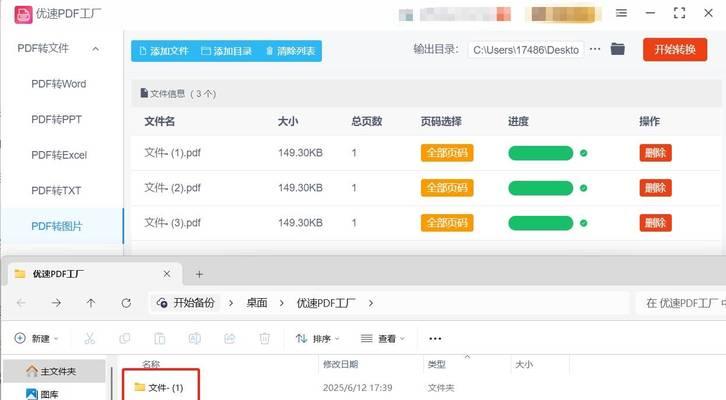Viewport: 726px width, 400px height.
Task: Delete 文件- (1).pdf with 删除 button
Action: [x=655, y=153]
